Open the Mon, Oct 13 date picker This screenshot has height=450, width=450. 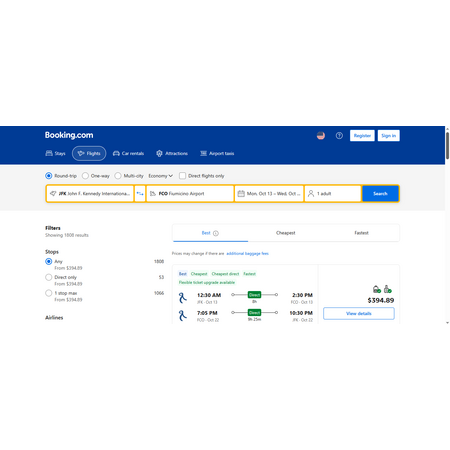point(269,194)
